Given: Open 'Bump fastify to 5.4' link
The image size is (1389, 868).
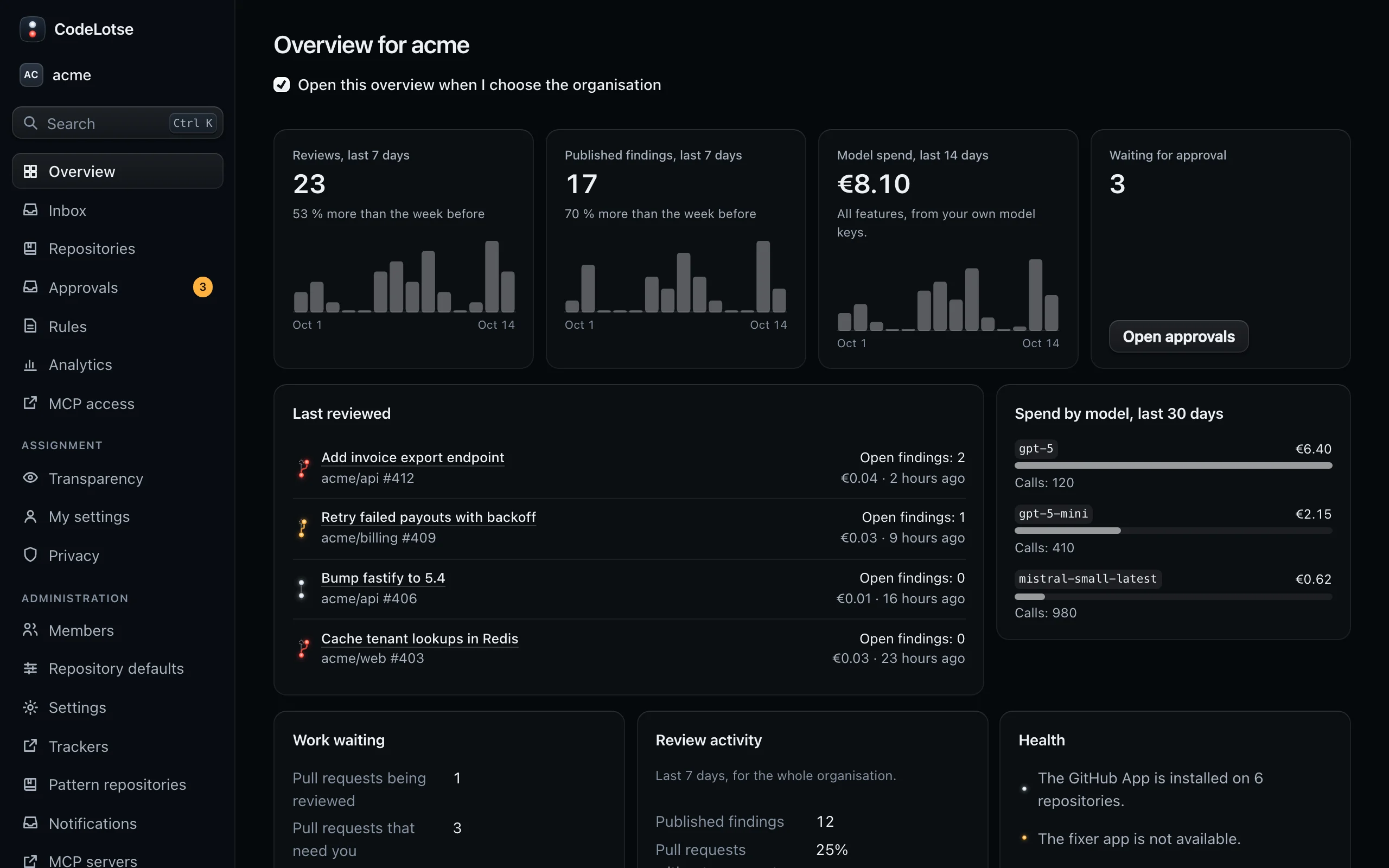Looking at the screenshot, I should tap(383, 578).
